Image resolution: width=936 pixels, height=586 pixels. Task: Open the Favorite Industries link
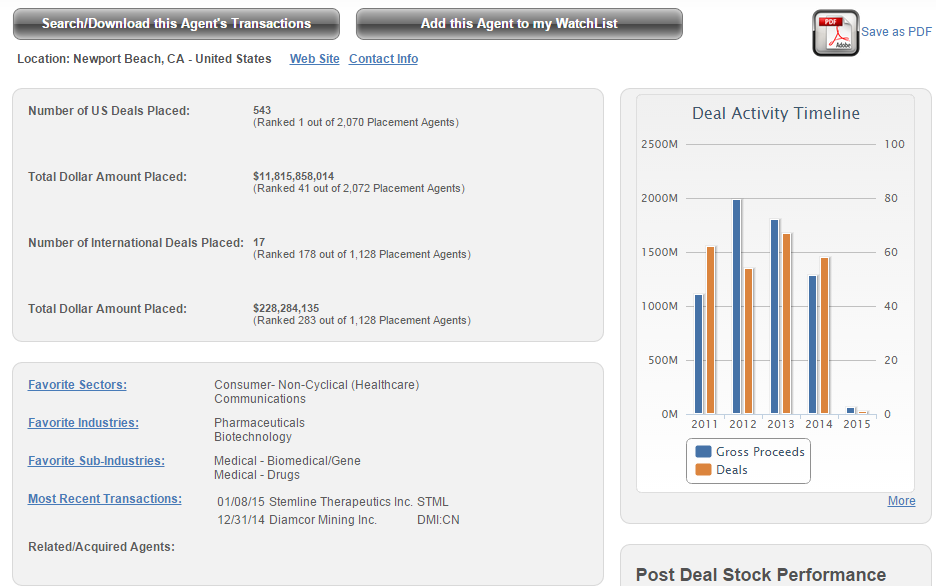coord(83,423)
